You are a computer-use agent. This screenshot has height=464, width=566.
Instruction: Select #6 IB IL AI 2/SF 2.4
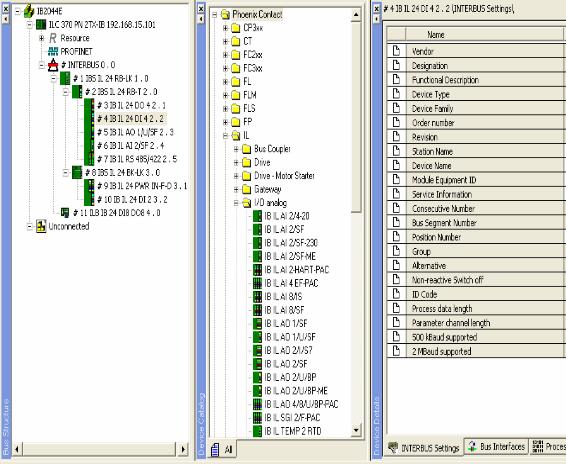pyautogui.click(x=130, y=146)
